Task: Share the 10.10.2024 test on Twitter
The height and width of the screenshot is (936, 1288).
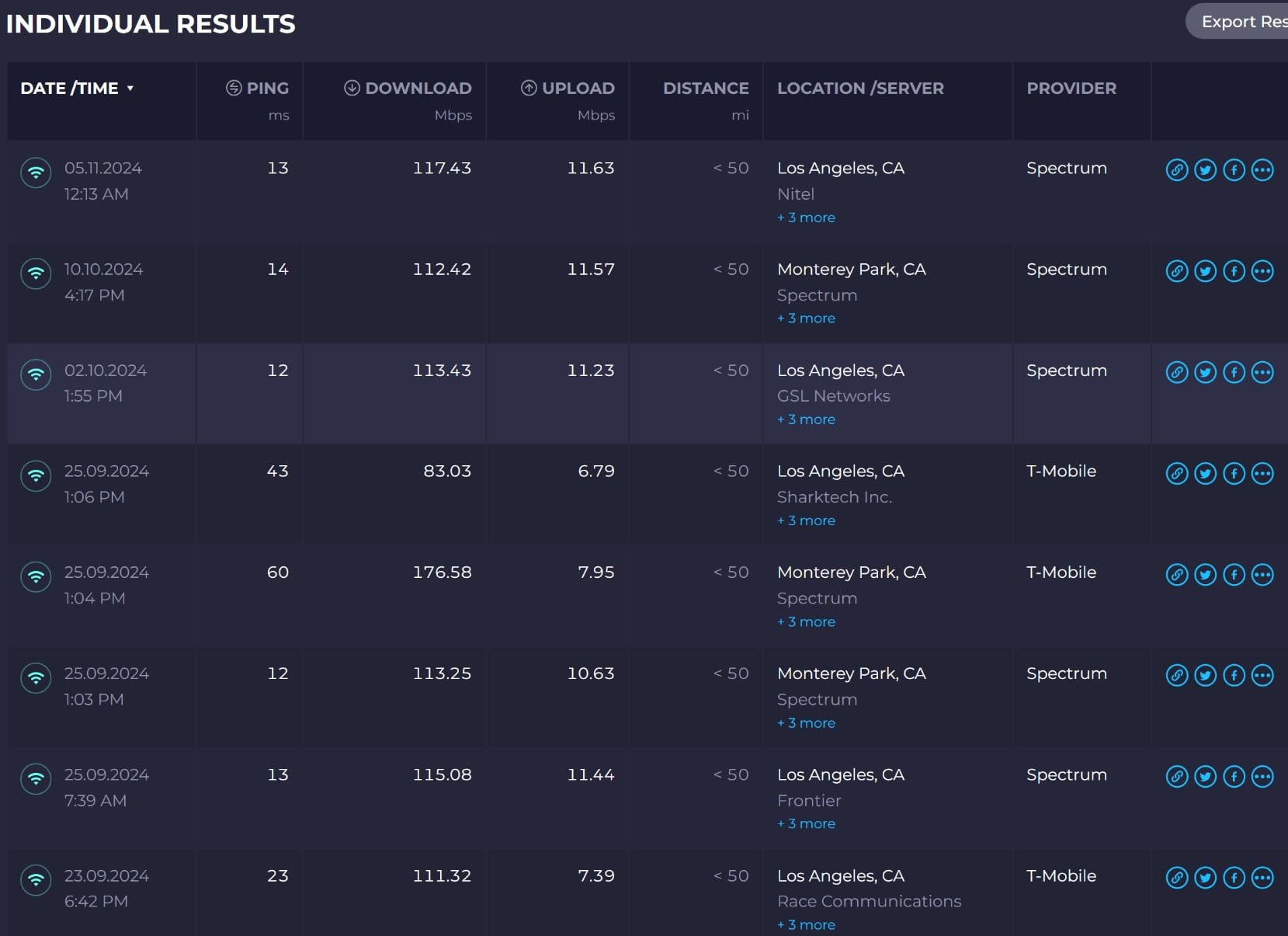Action: [x=1206, y=271]
